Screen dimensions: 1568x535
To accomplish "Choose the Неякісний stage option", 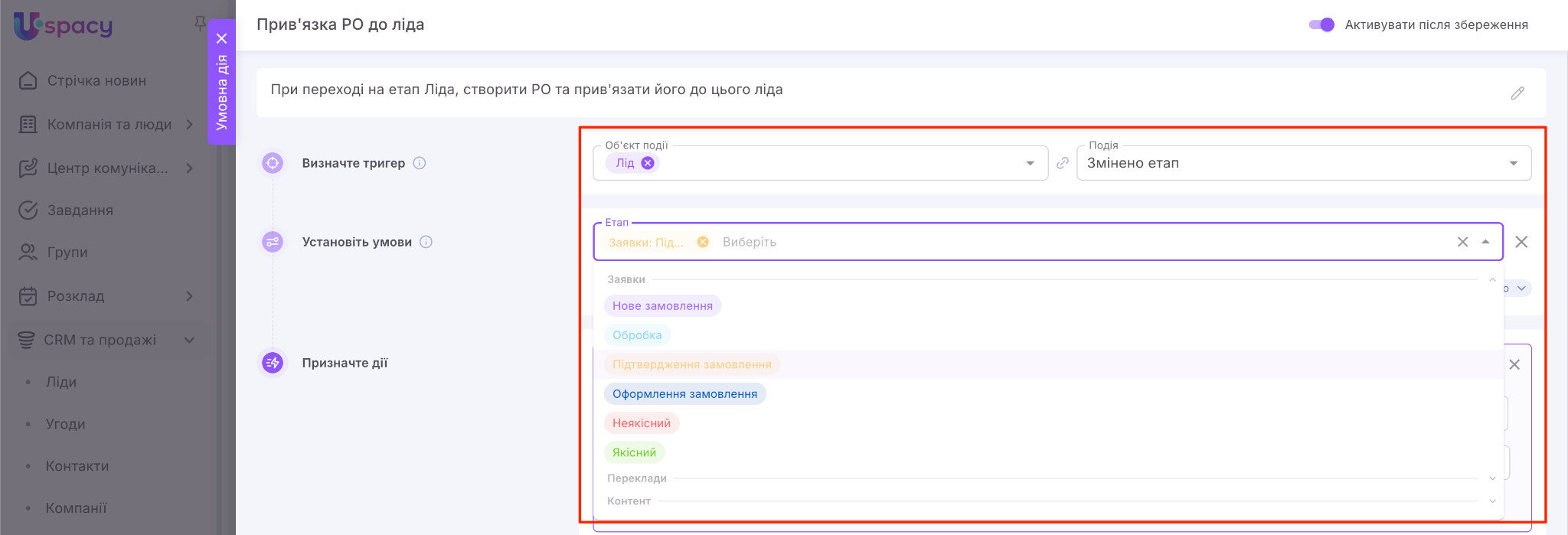I will tap(641, 423).
